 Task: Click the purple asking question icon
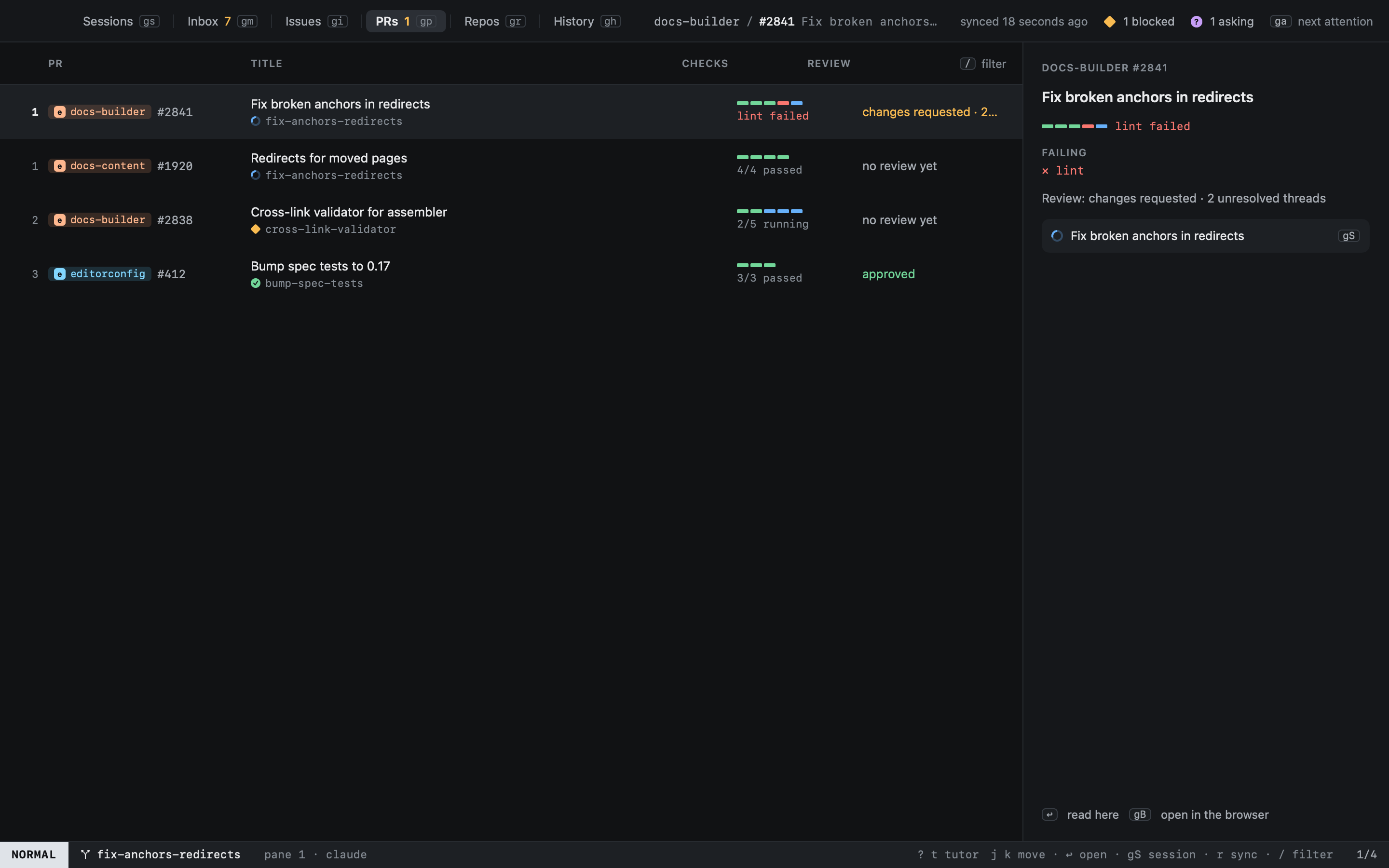point(1196,21)
